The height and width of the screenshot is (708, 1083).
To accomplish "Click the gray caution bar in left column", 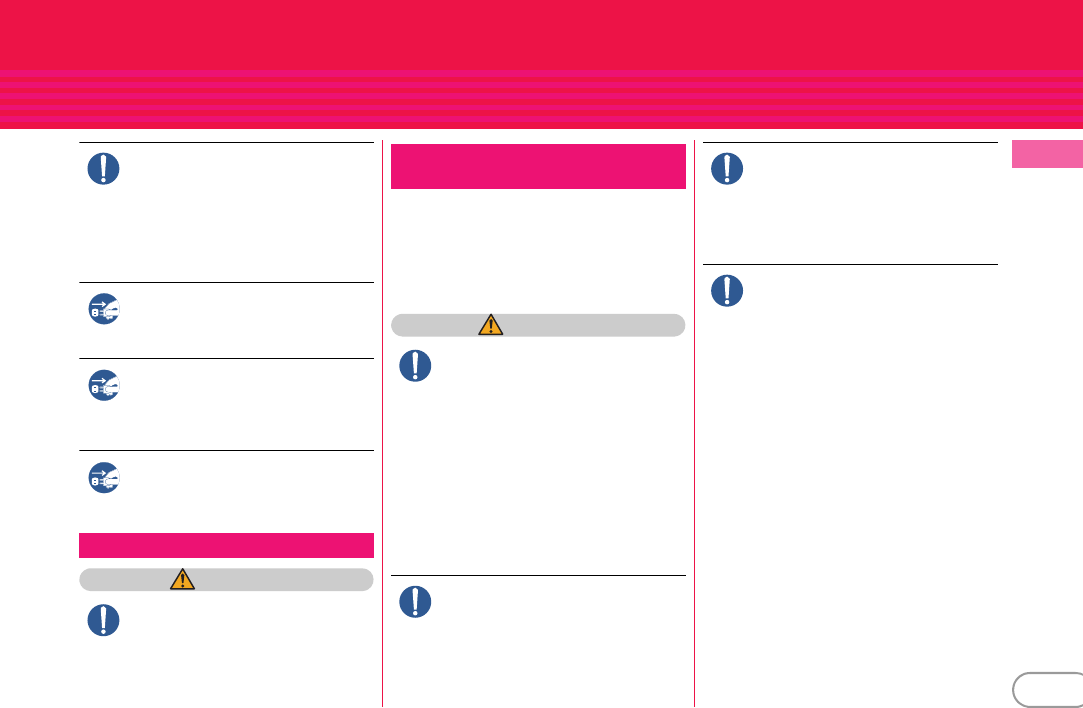I will [x=227, y=580].
